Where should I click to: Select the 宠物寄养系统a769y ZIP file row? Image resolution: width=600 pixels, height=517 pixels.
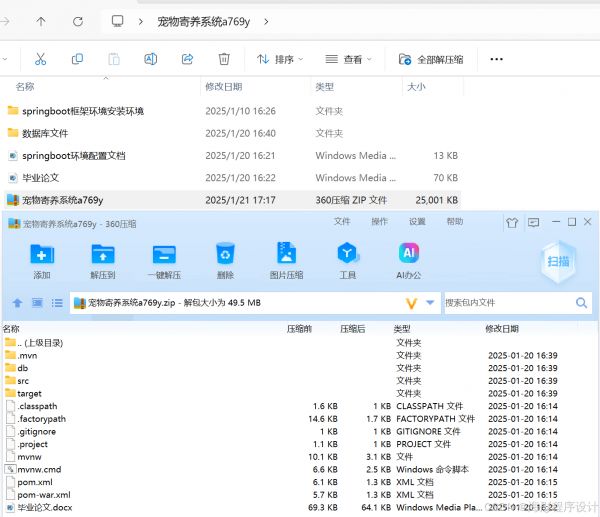tap(232, 200)
